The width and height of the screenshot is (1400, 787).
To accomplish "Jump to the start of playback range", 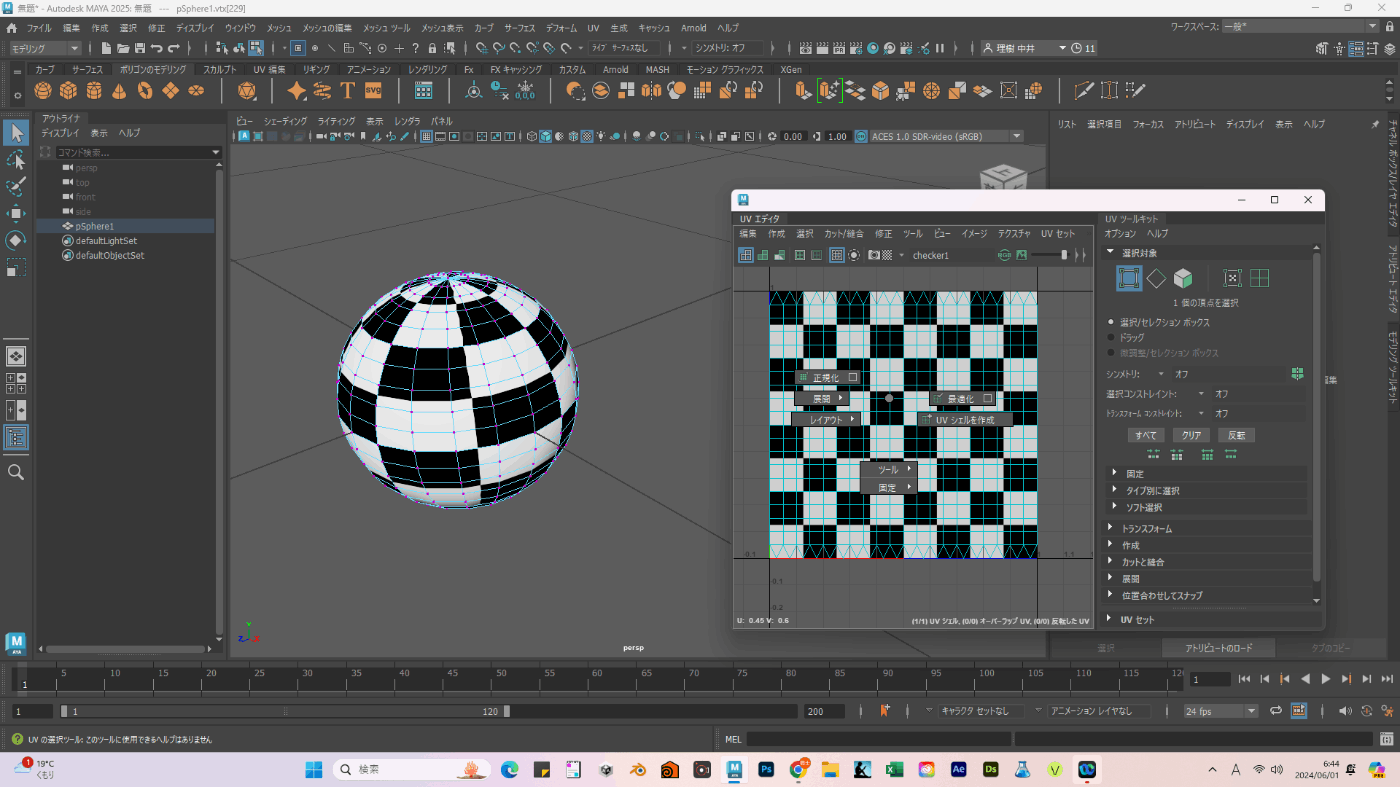I will (1244, 679).
